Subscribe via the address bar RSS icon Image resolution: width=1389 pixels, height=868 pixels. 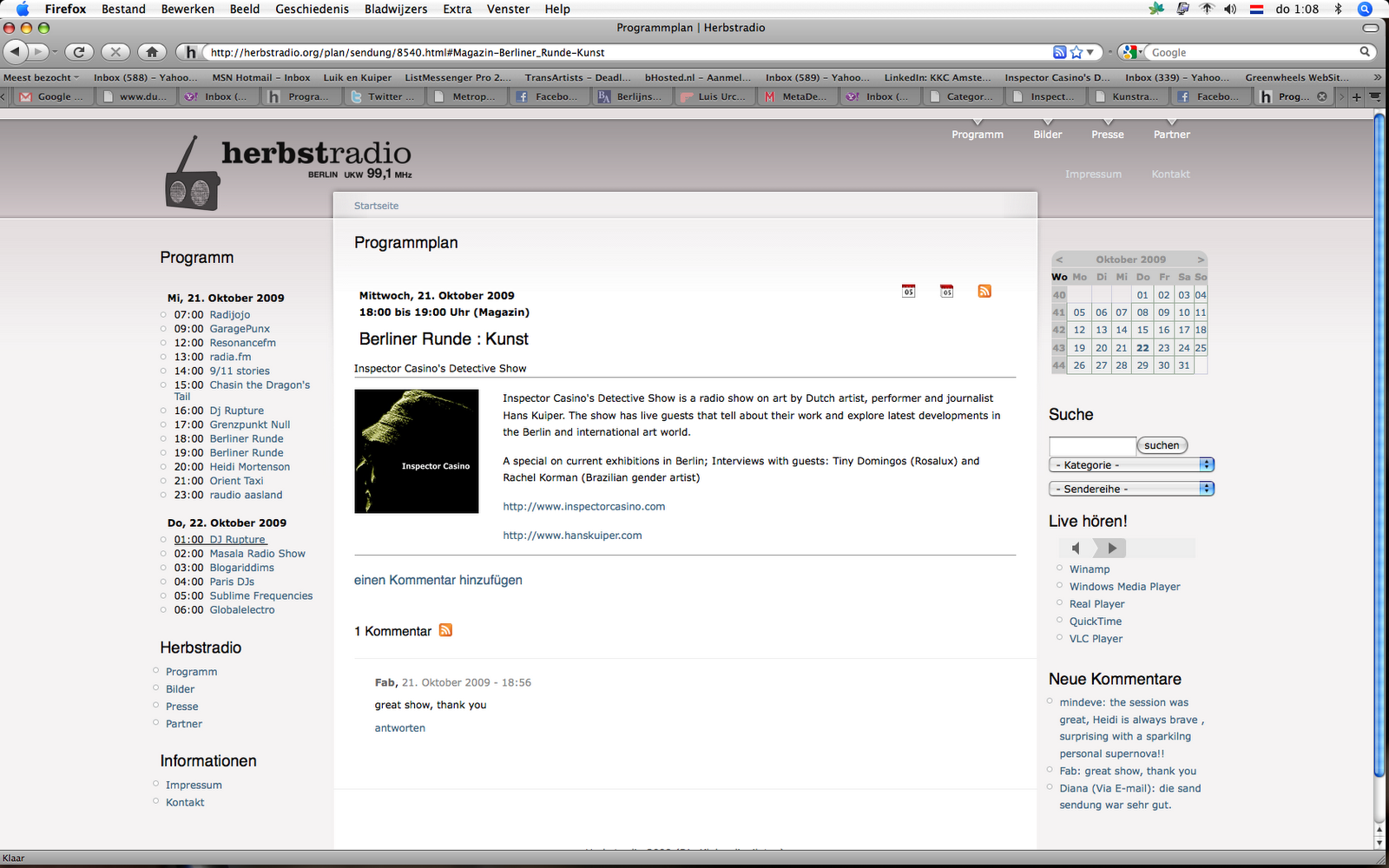[1059, 52]
